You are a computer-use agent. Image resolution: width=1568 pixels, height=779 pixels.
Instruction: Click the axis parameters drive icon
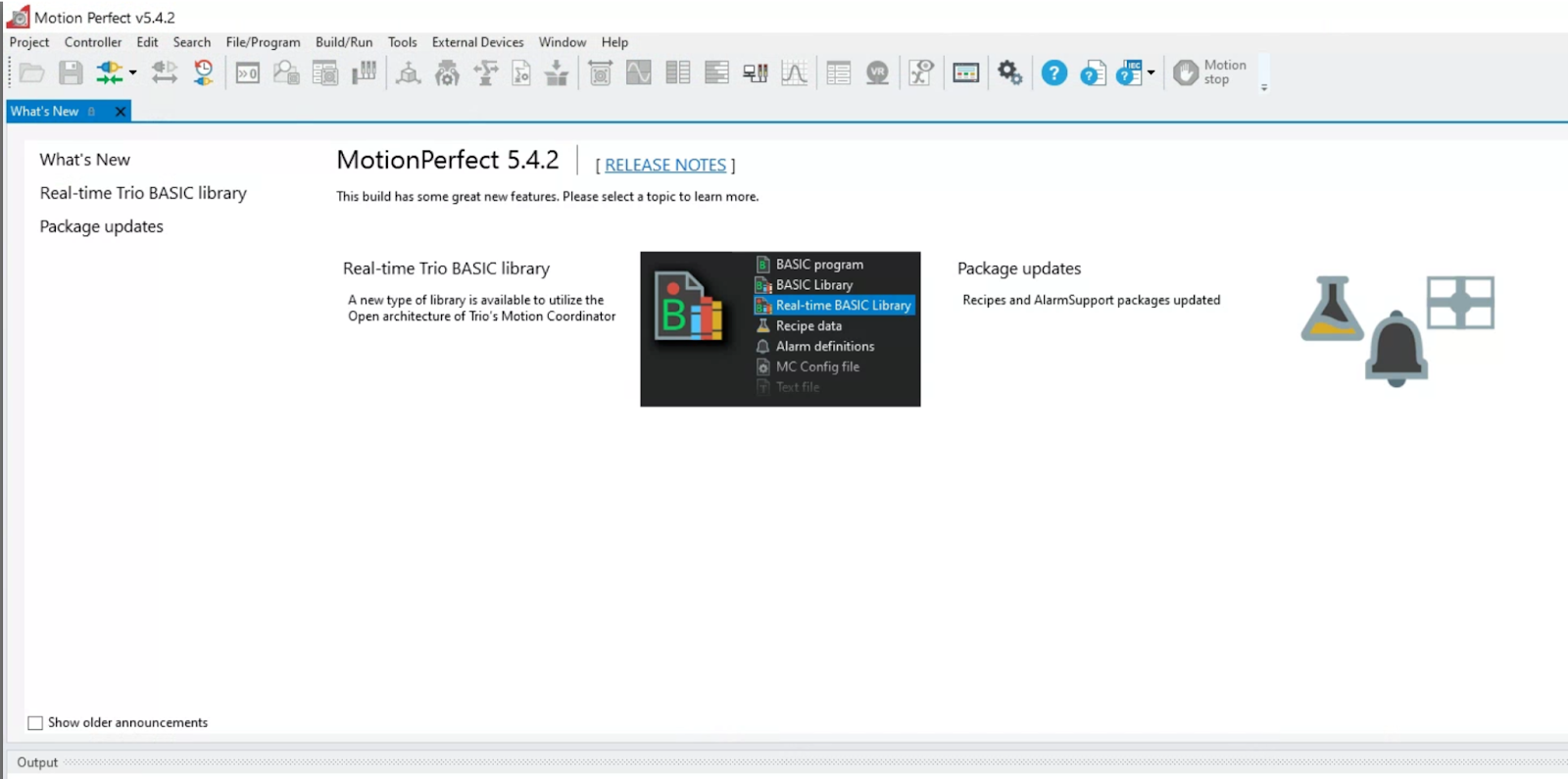click(600, 73)
